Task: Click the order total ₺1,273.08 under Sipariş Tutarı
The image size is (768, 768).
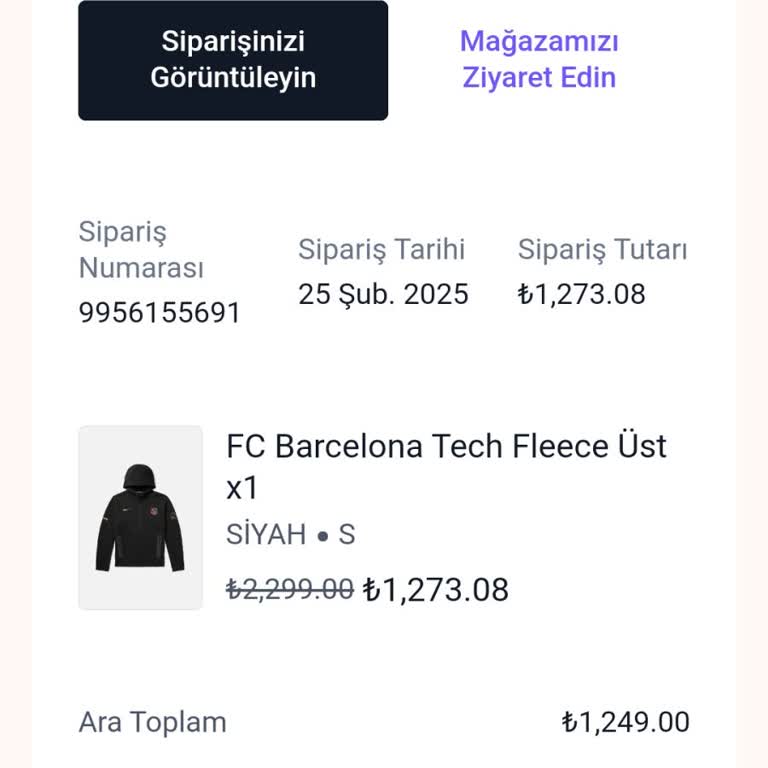Action: tap(581, 294)
